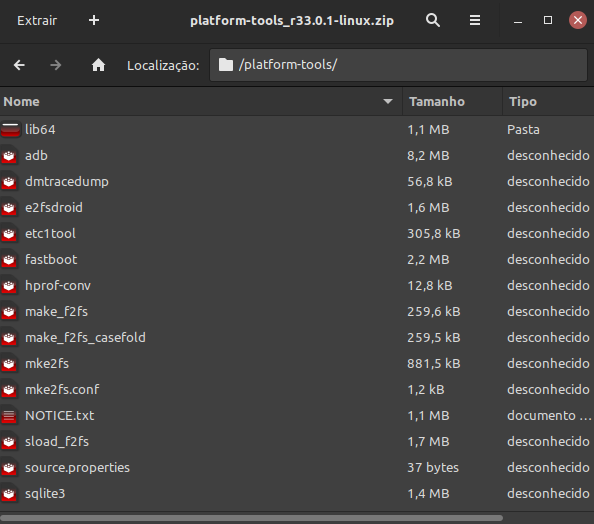
Task: Select the e2fsdroid file icon
Action: [9, 208]
